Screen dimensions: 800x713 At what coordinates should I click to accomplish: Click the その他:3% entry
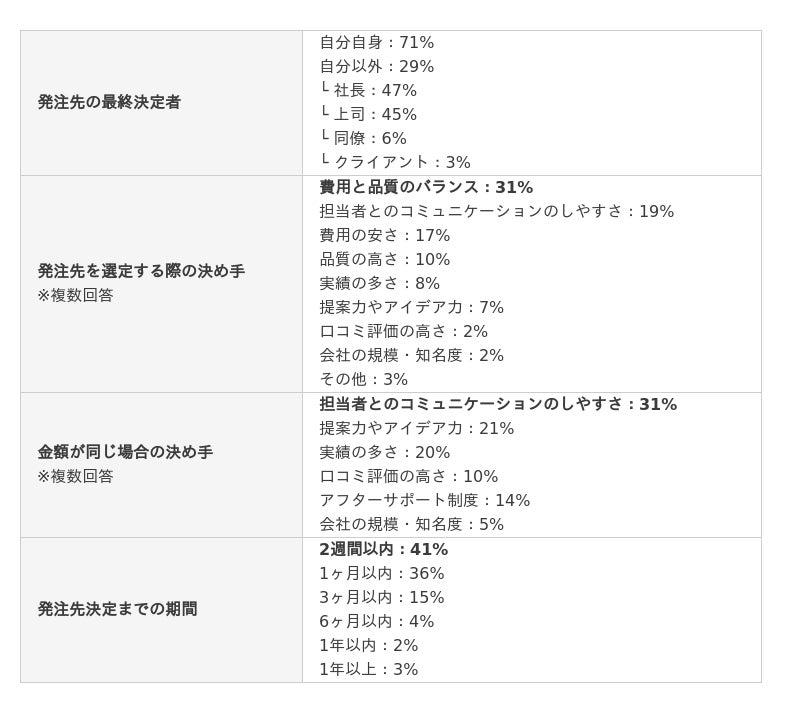[363, 379]
